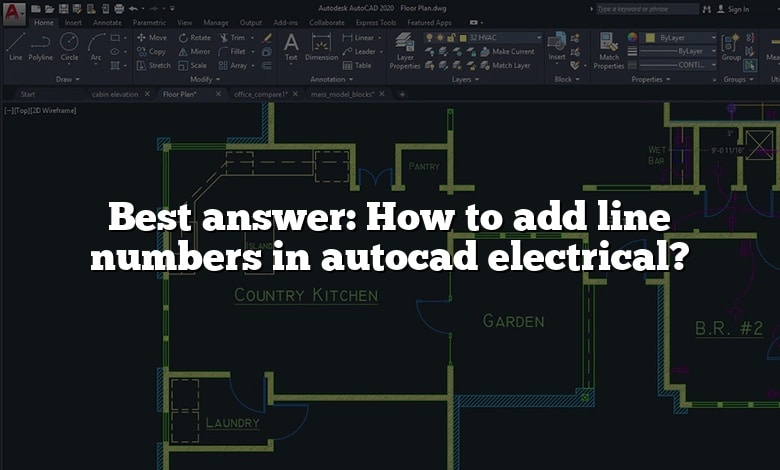Click the keyword search input field
The height and width of the screenshot is (470, 780).
point(647,9)
